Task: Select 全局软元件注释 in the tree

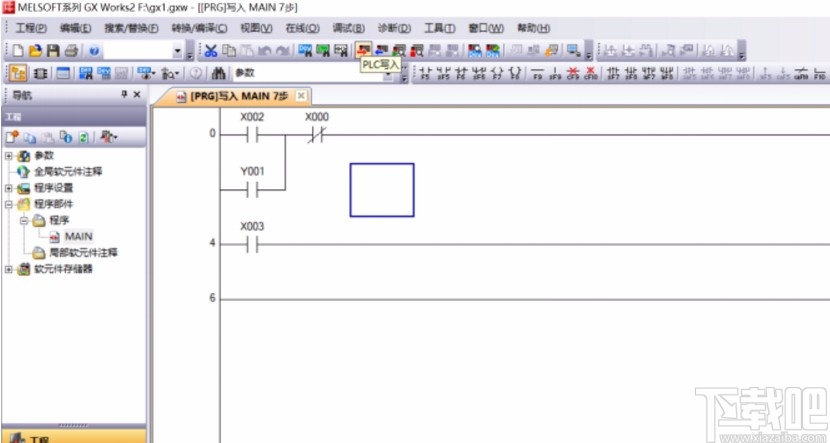Action: [x=68, y=172]
